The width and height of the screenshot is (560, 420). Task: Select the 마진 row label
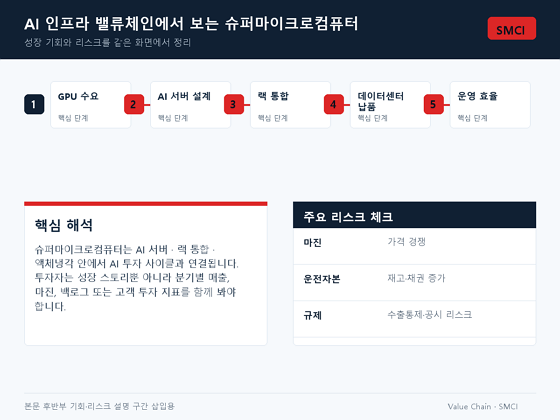pos(312,242)
